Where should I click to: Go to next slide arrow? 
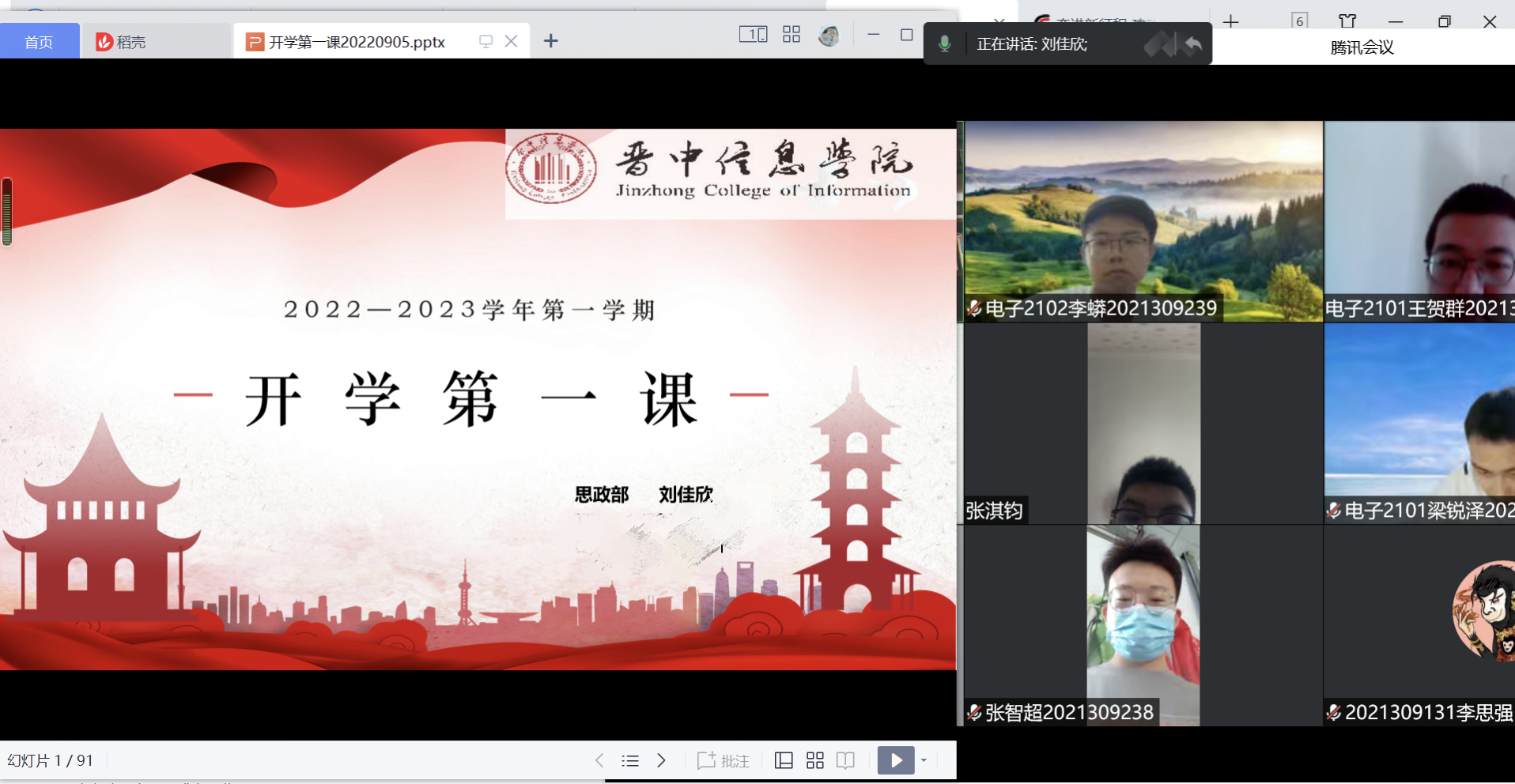point(661,760)
